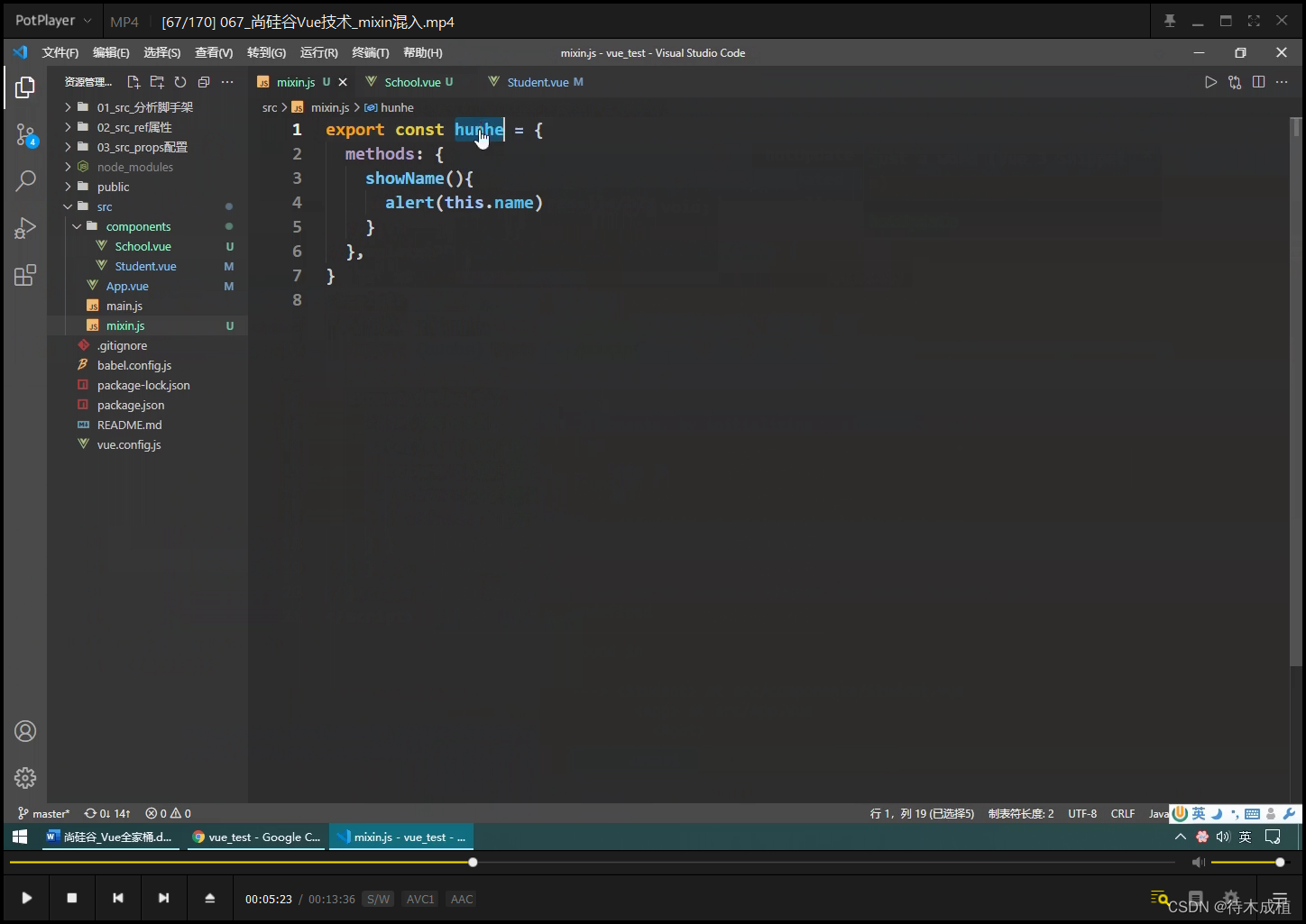Open changes compare icon in editor toolbar
Image resolution: width=1306 pixels, height=924 pixels.
tap(1235, 82)
